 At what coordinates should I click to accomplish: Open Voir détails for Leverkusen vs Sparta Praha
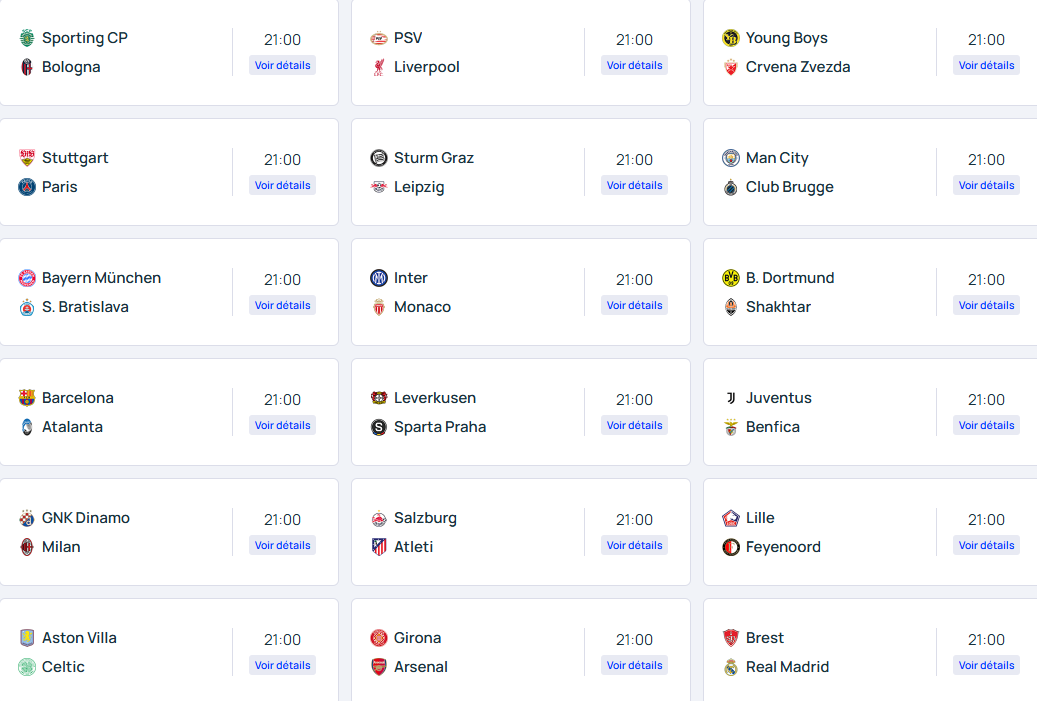tap(634, 425)
